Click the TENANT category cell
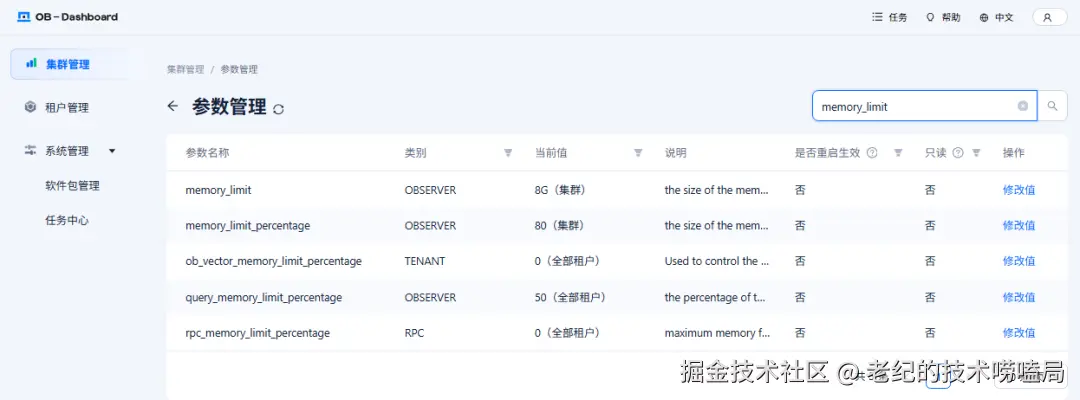 click(x=424, y=261)
